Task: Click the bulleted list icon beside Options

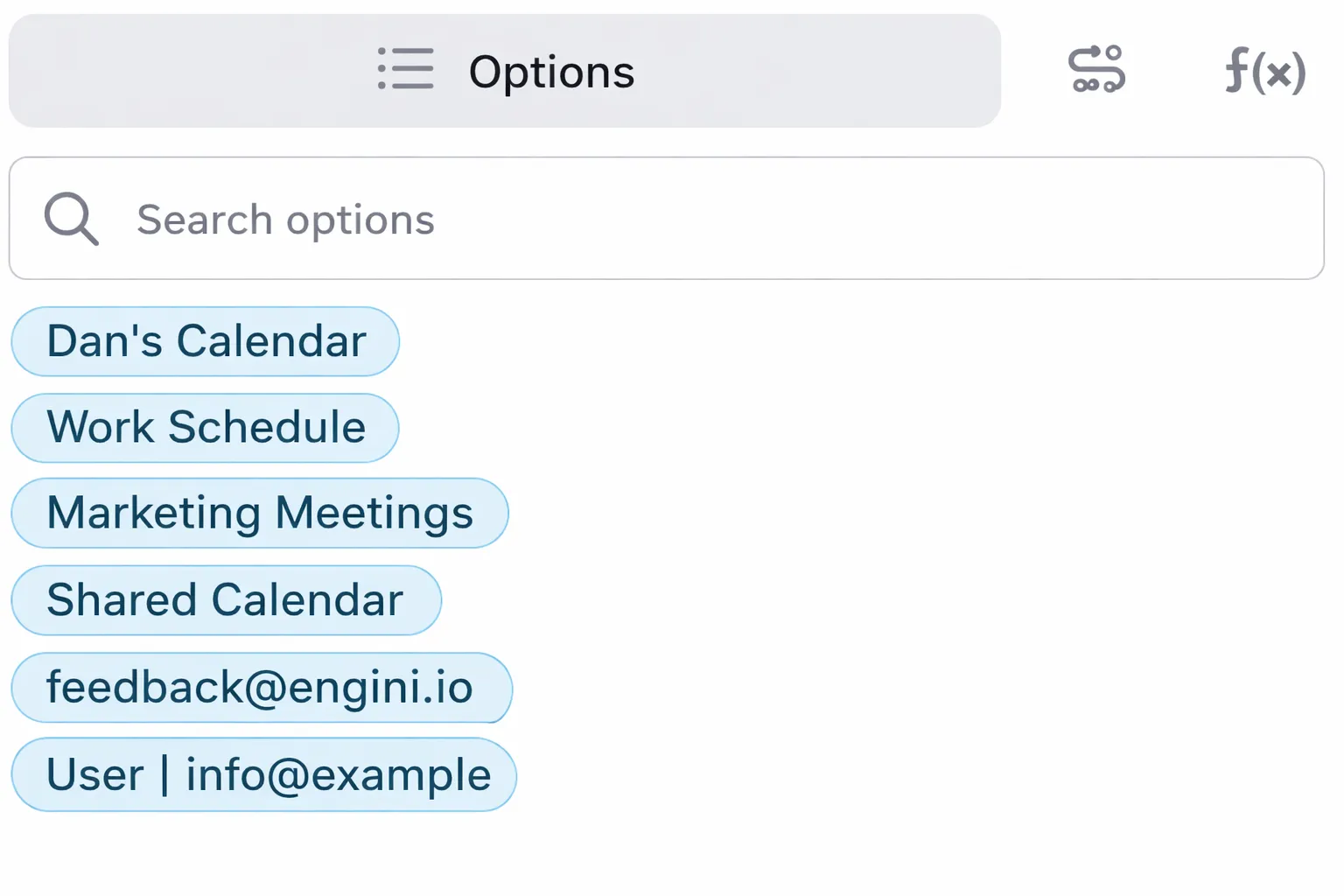Action: click(405, 69)
